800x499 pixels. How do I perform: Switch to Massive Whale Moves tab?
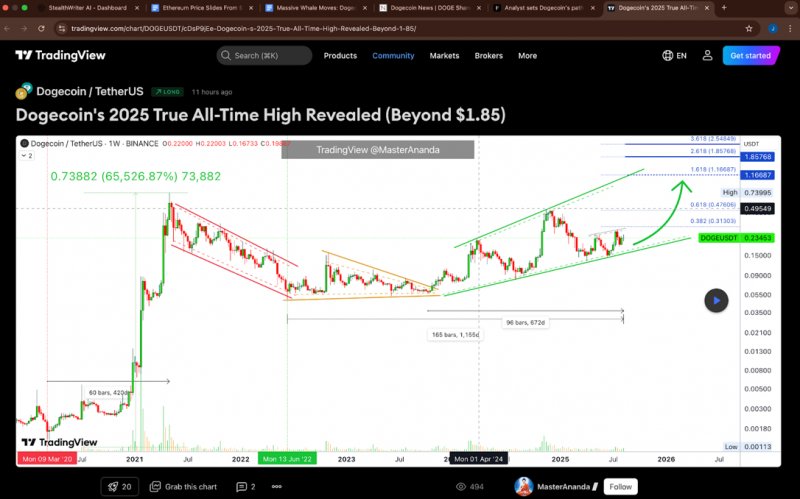(x=316, y=8)
